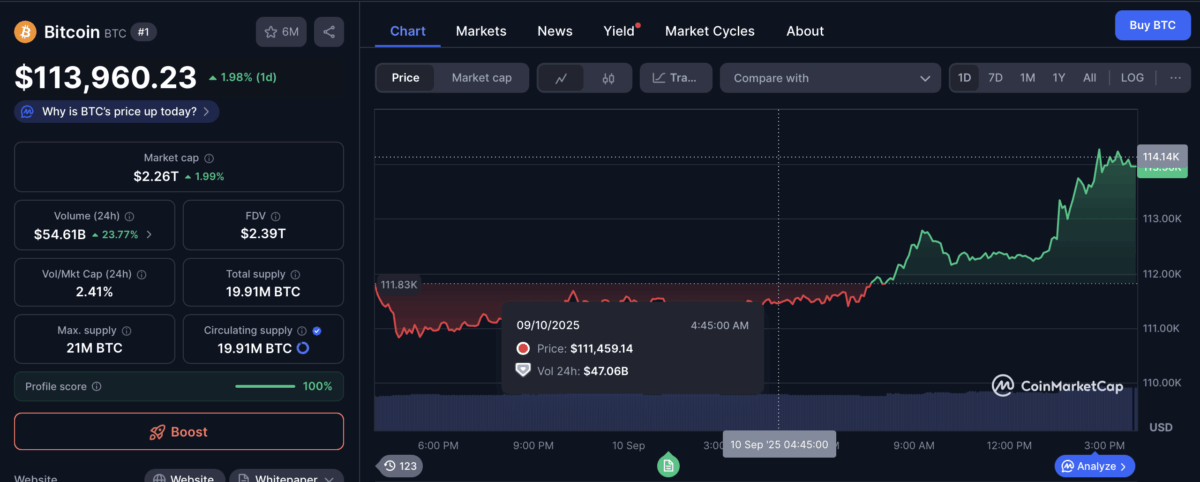
Task: Click the #1 rank badge
Action: pos(144,32)
